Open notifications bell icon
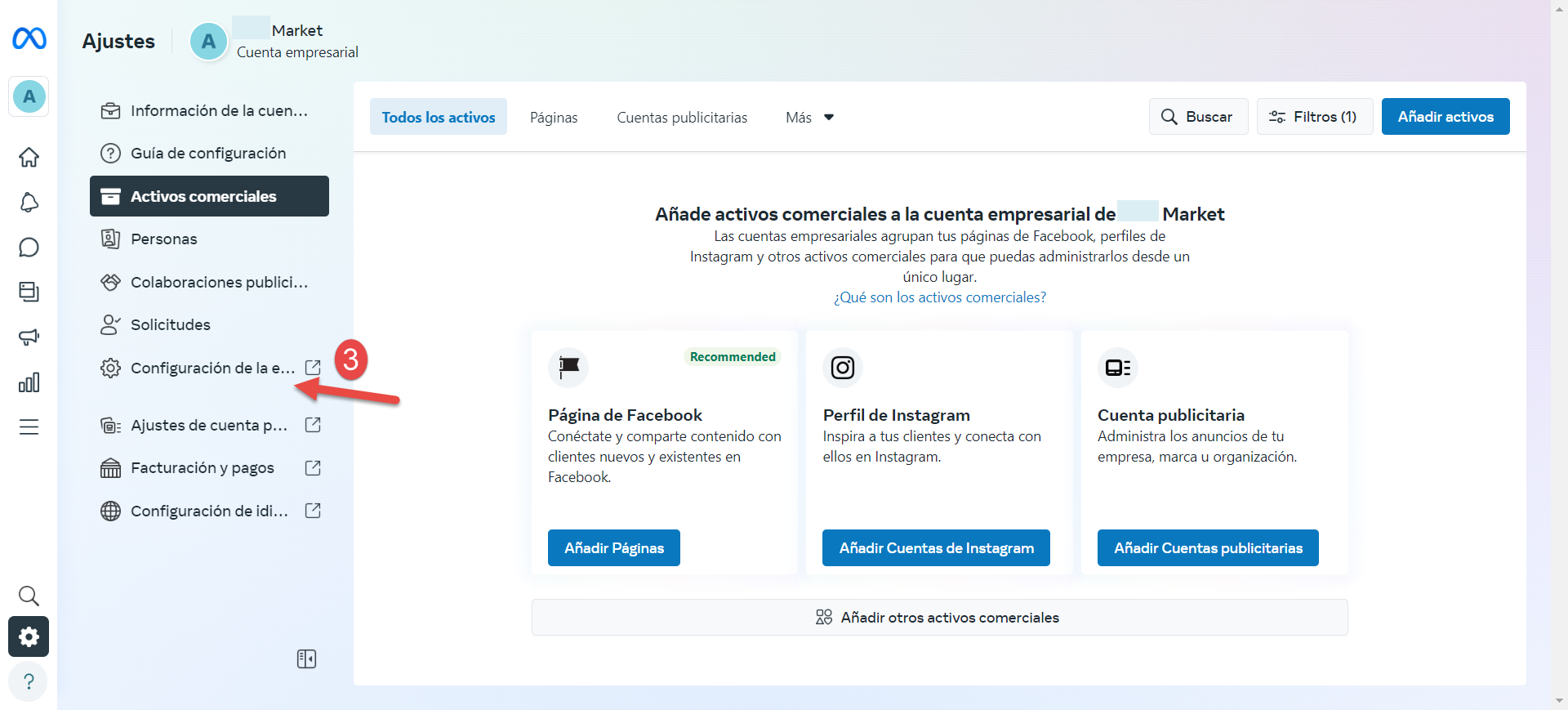 [29, 203]
